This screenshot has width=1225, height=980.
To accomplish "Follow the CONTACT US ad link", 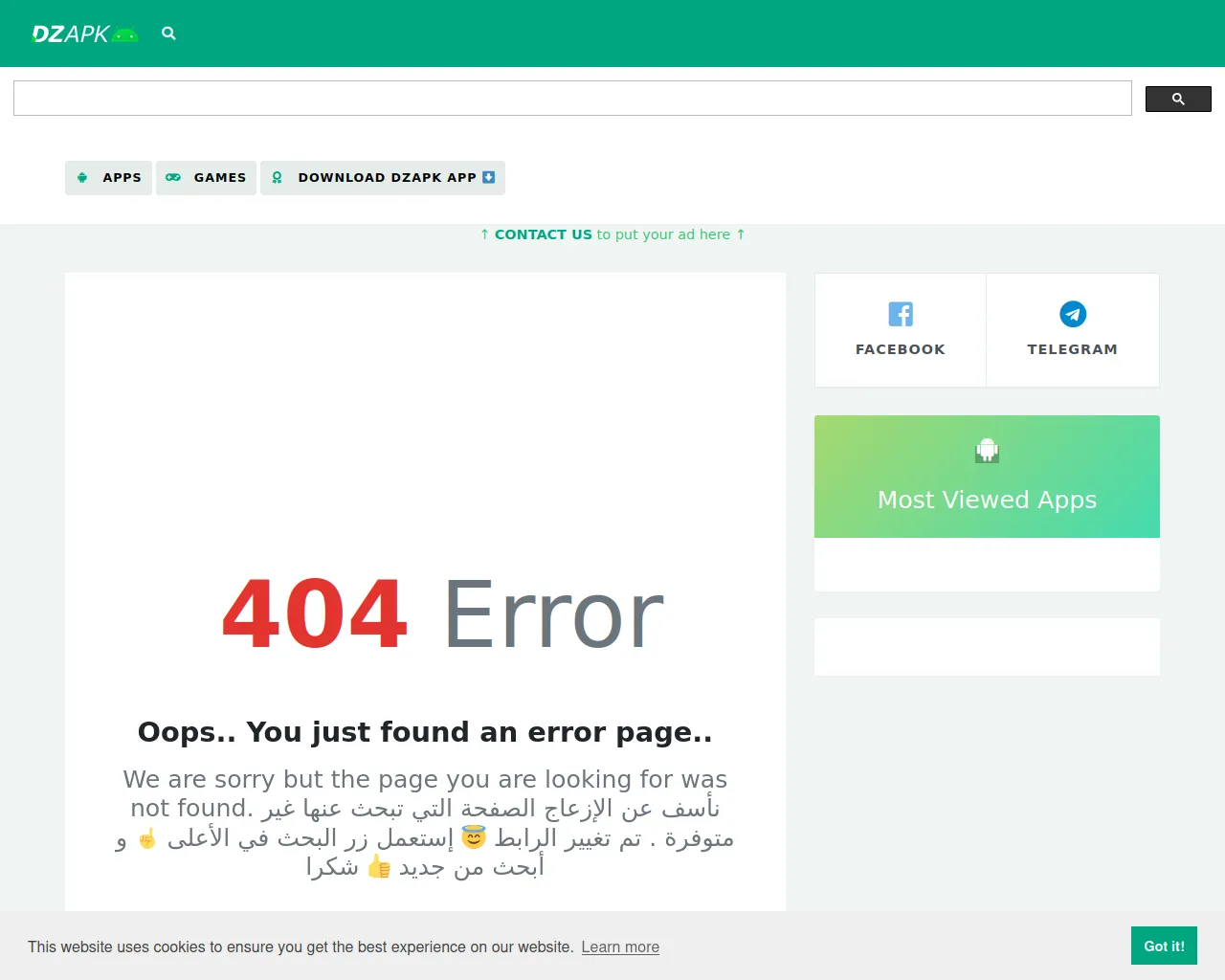I will click(544, 234).
